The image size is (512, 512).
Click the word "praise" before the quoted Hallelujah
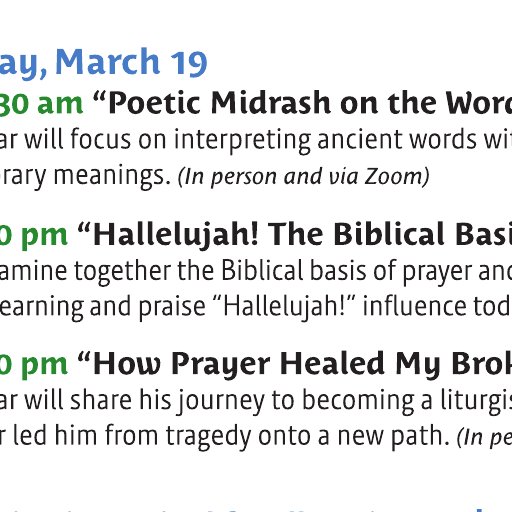[172, 307]
